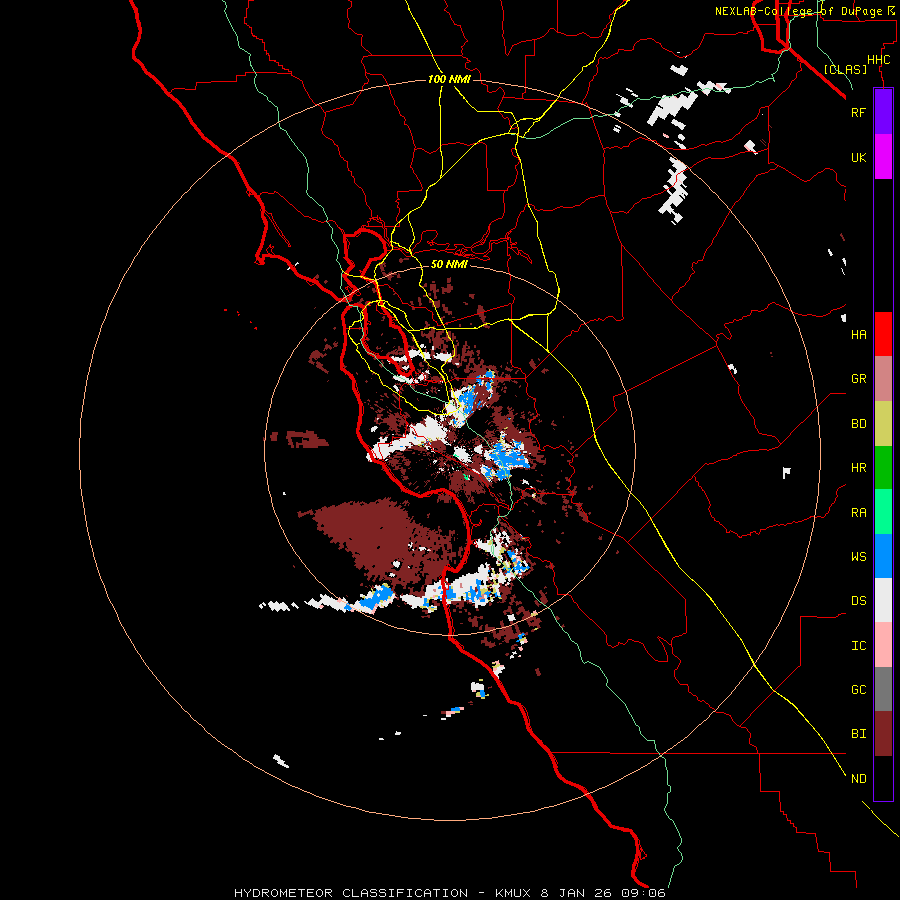Click the ND black legend swatch
Viewport: 900px width, 900px height.
click(x=883, y=778)
